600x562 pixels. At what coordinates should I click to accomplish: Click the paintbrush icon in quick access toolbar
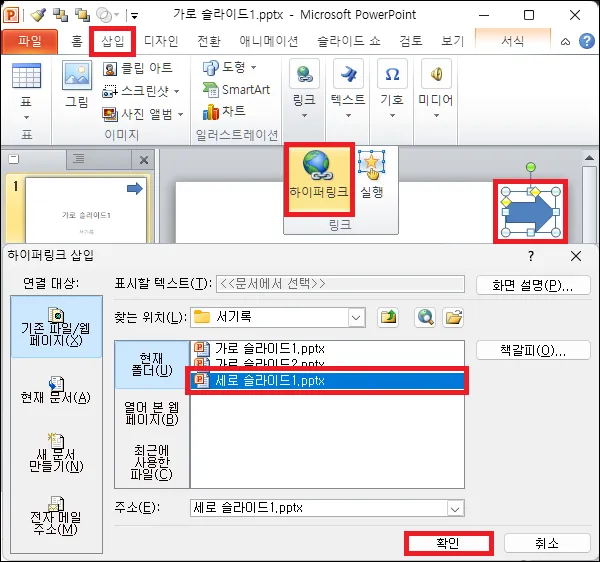38,15
